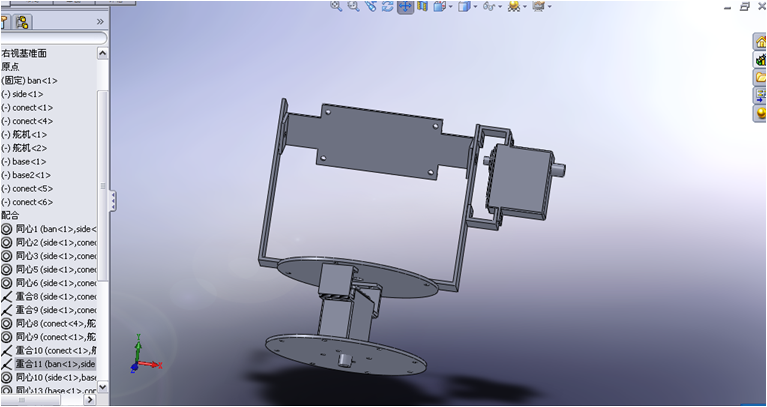Expand the panel tabs with double chevron

99,21
